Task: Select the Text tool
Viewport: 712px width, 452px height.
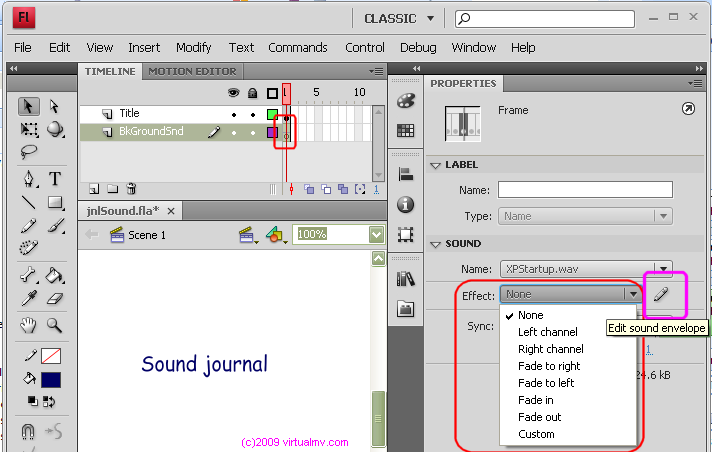Action: tap(55, 179)
